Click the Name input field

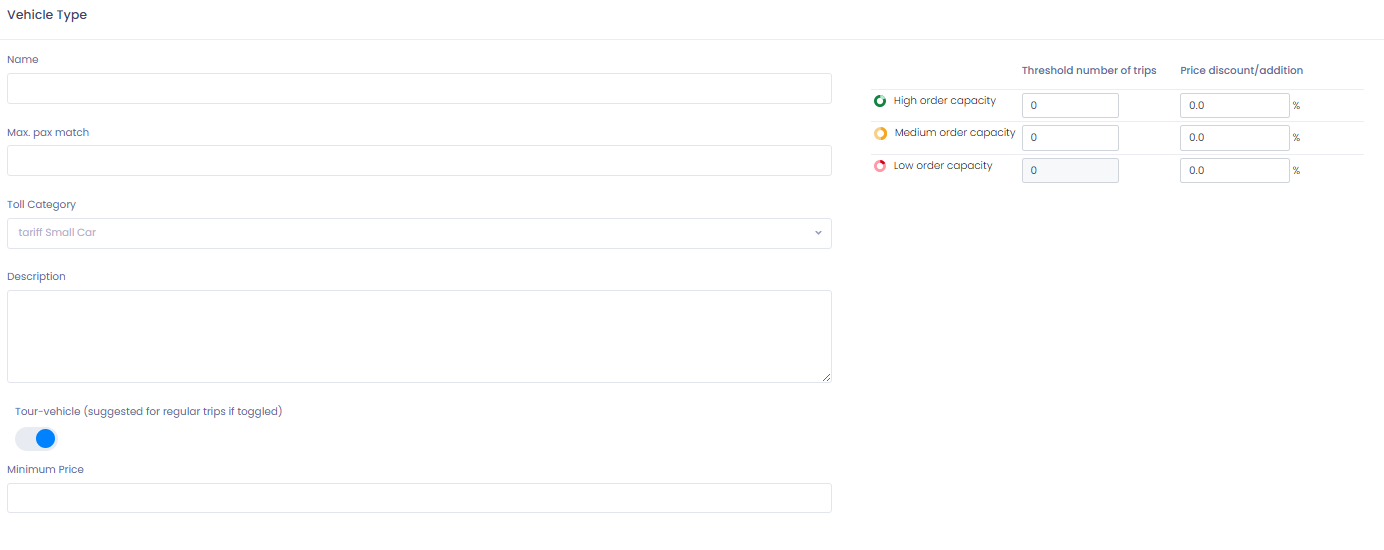point(419,88)
